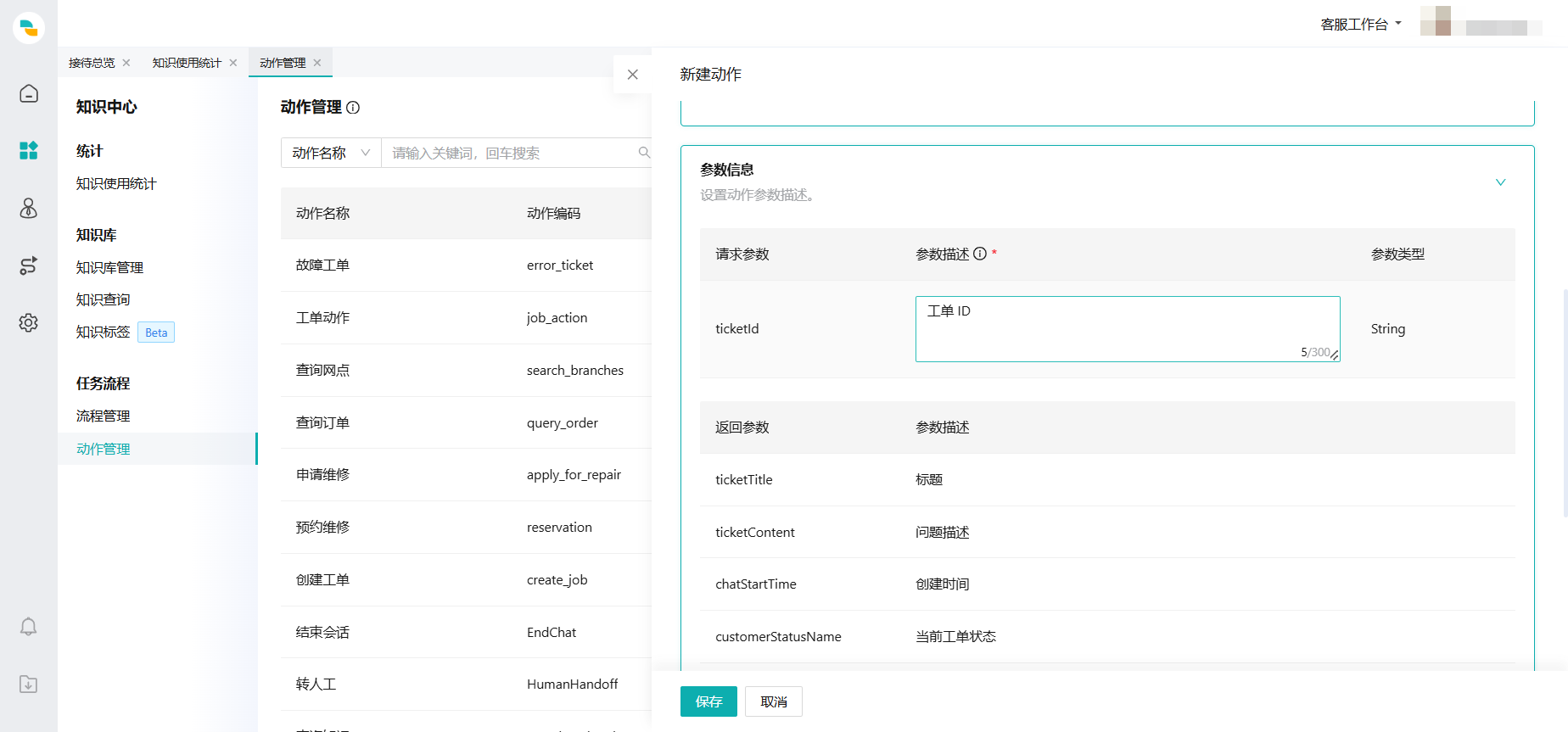Switch to the 知识使用统计 tab
Image resolution: width=1568 pixels, height=732 pixels.
[187, 63]
